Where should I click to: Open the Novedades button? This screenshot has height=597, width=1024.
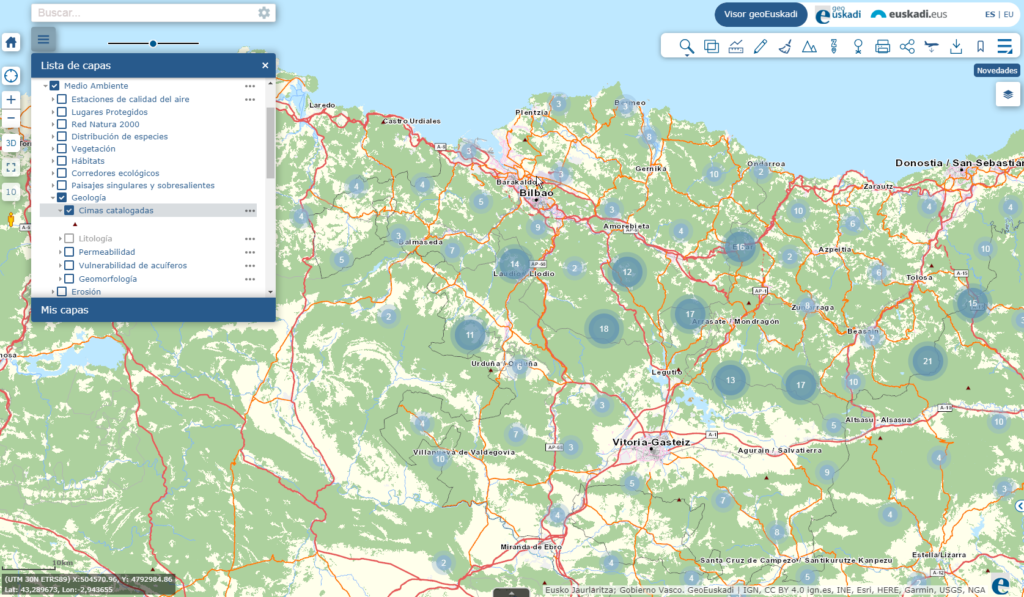point(997,71)
